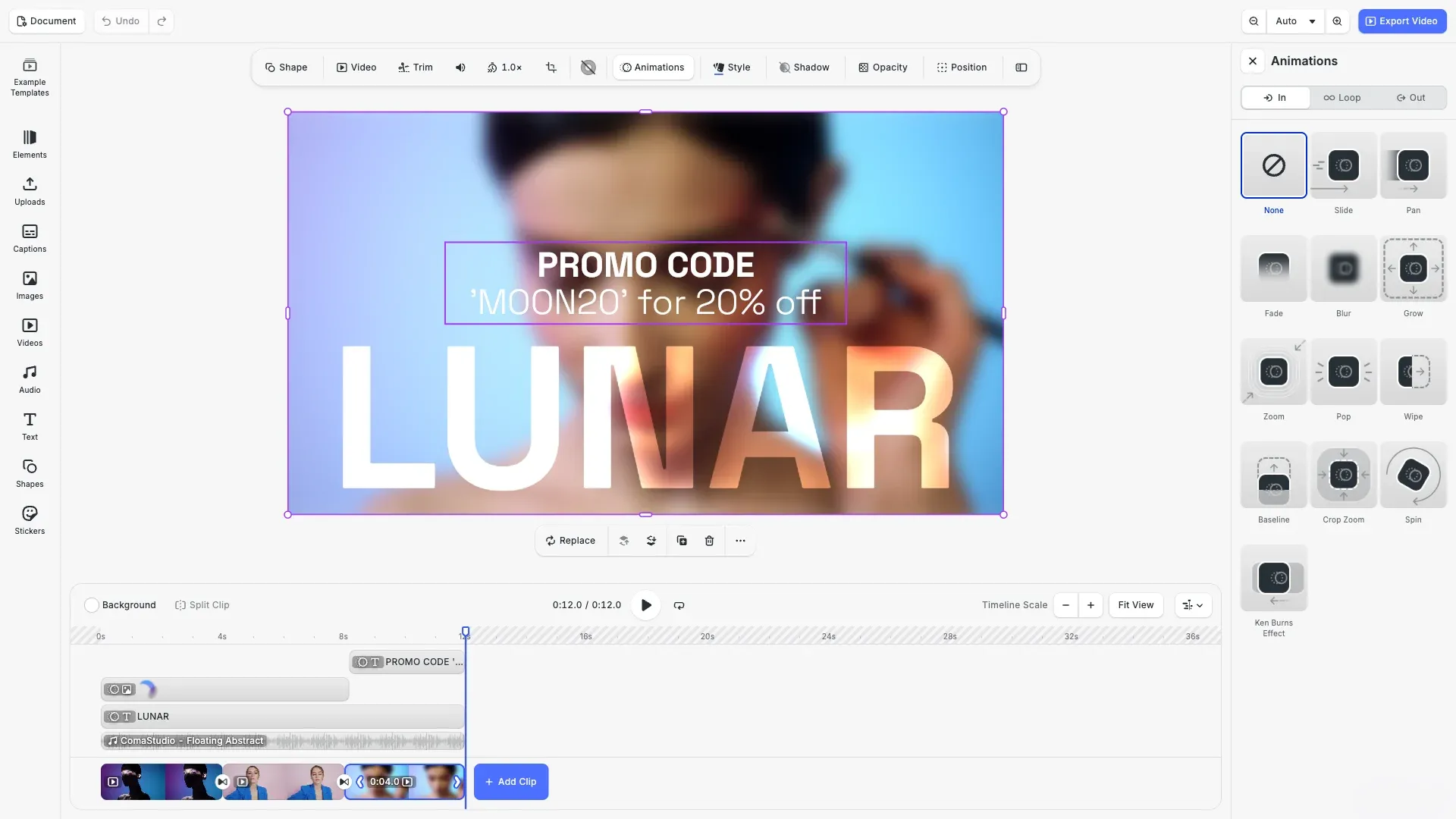Open Animations in the top toolbar
This screenshot has width=1456, height=819.
(x=653, y=67)
